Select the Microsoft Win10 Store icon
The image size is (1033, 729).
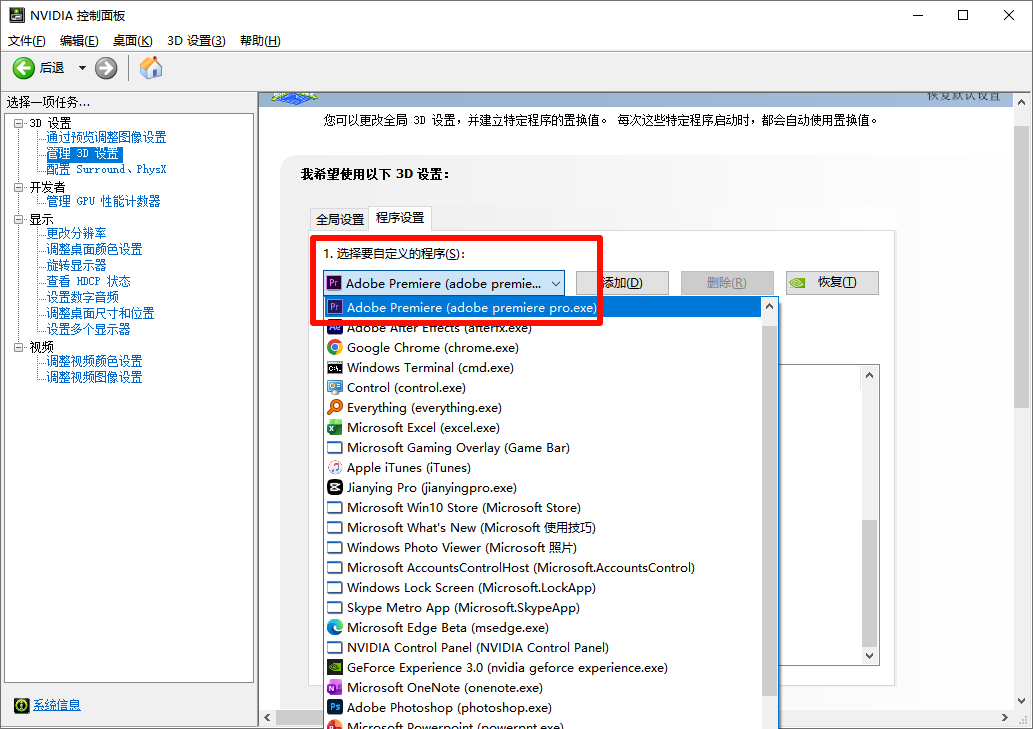point(335,508)
